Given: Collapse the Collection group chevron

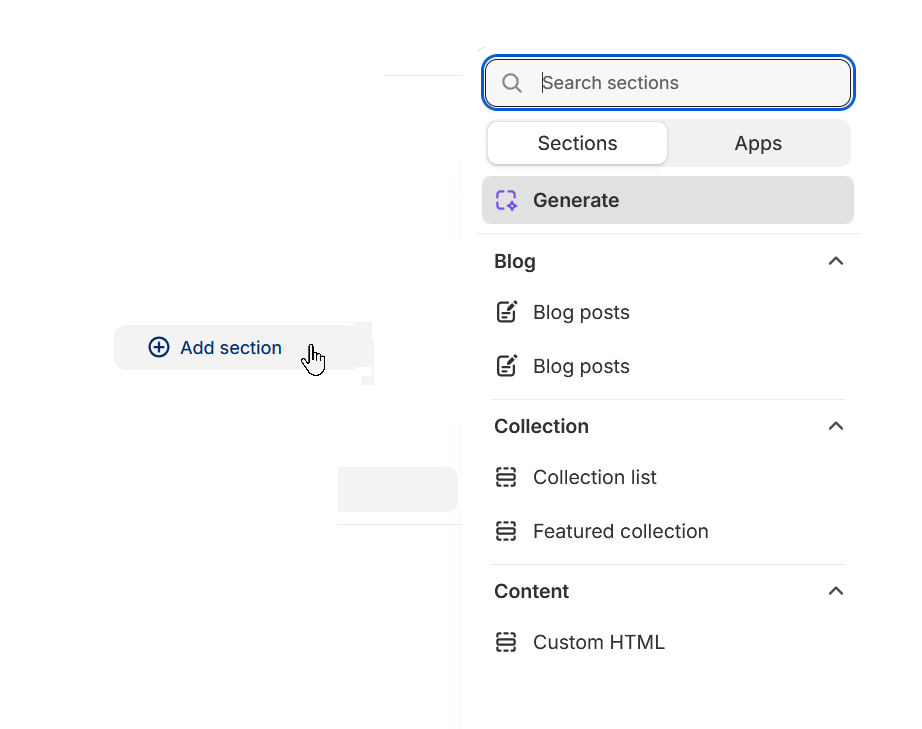Looking at the screenshot, I should coord(836,426).
